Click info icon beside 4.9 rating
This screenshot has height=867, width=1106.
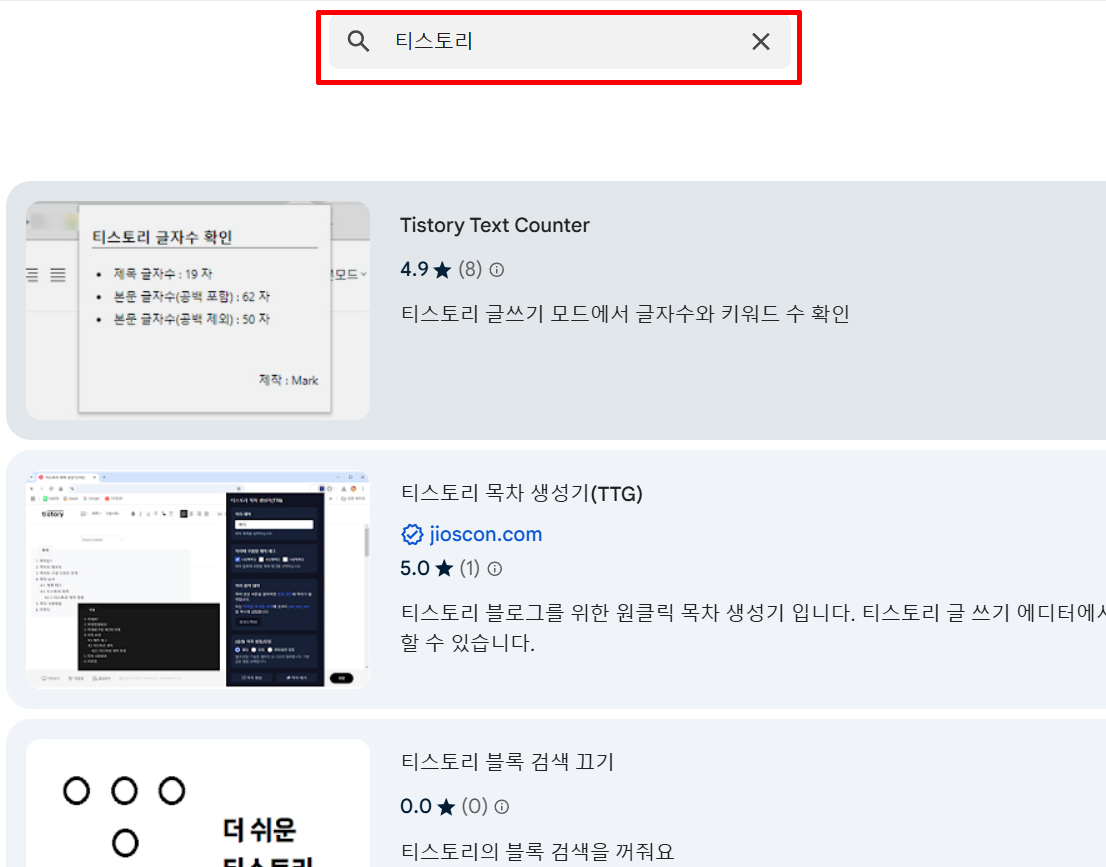pyautogui.click(x=497, y=269)
